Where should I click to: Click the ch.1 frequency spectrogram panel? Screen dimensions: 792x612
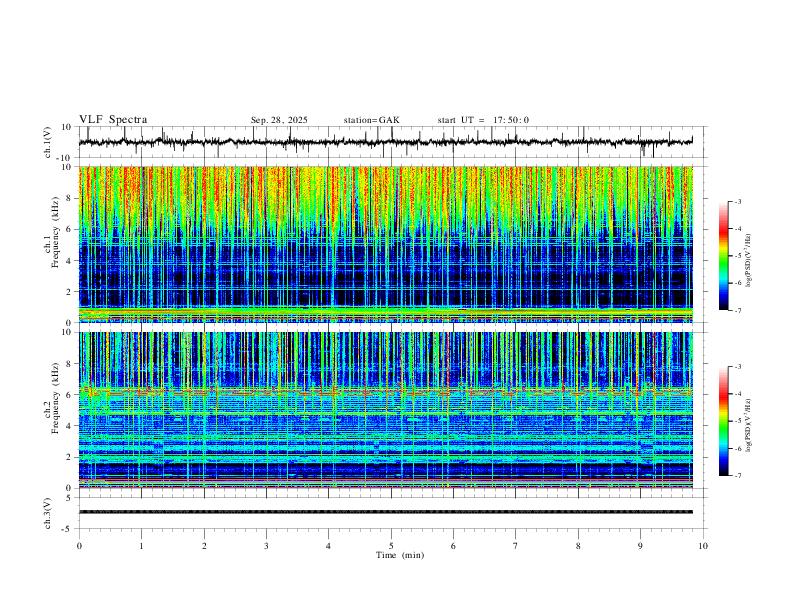(x=386, y=244)
